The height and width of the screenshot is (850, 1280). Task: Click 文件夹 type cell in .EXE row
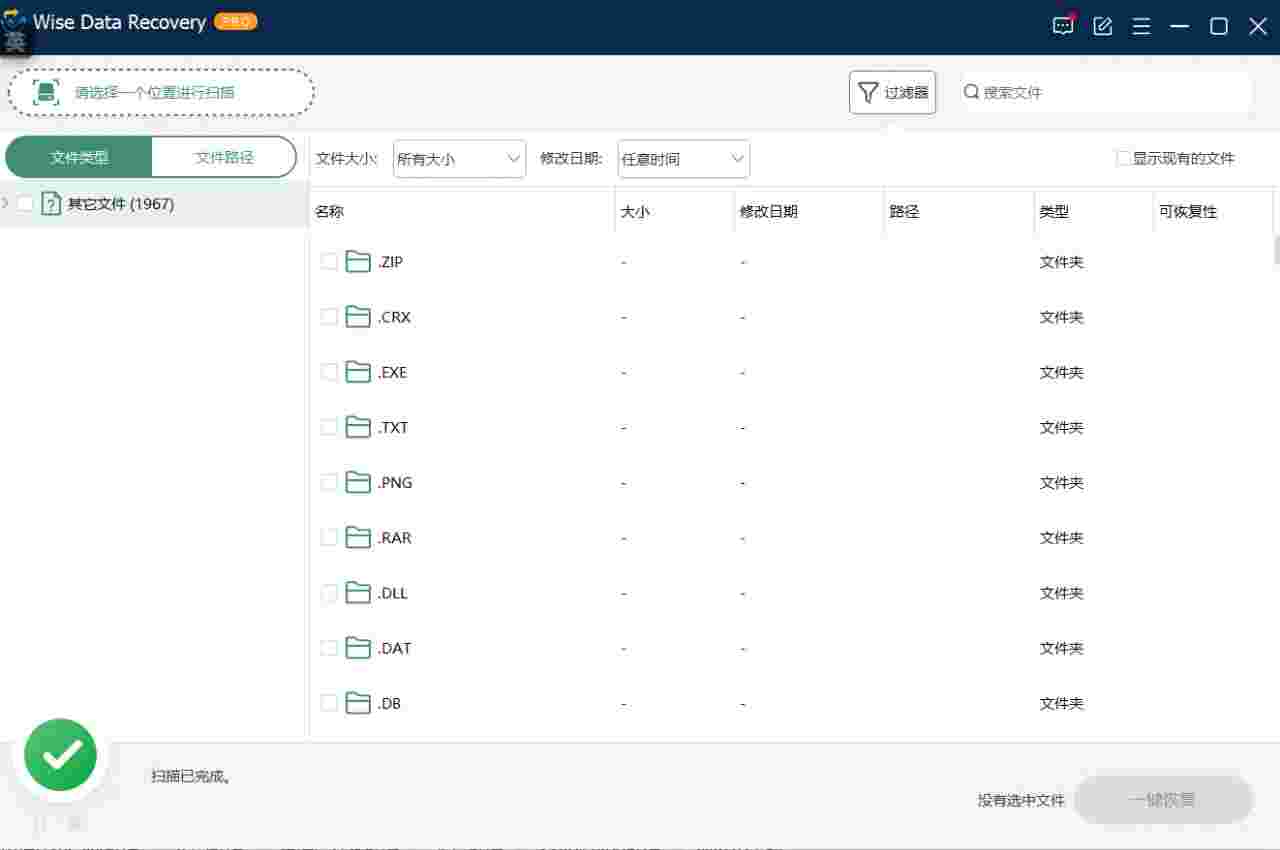pos(1061,372)
